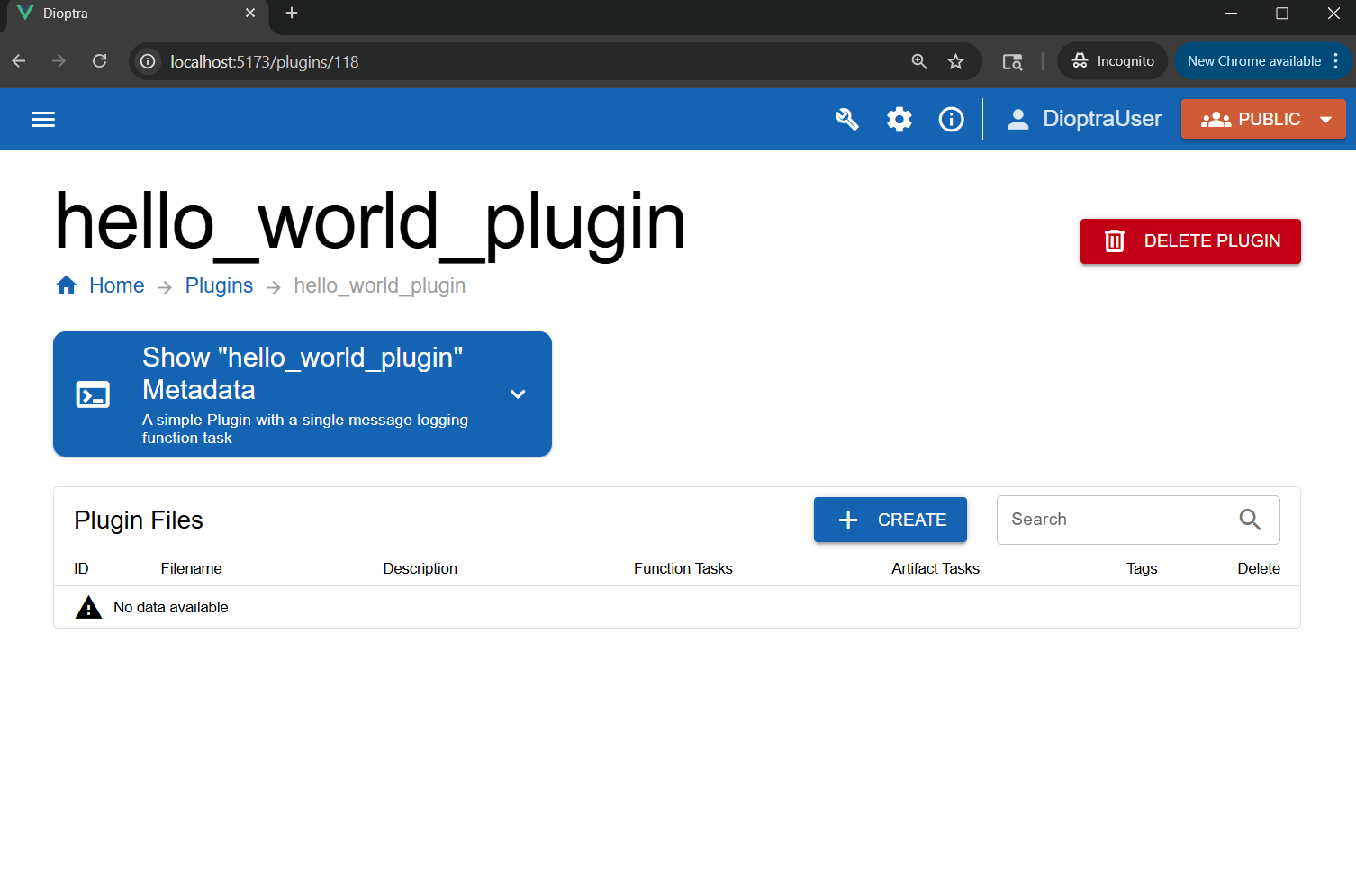Click the wrench tools icon in header
The width and height of the screenshot is (1356, 896).
846,119
